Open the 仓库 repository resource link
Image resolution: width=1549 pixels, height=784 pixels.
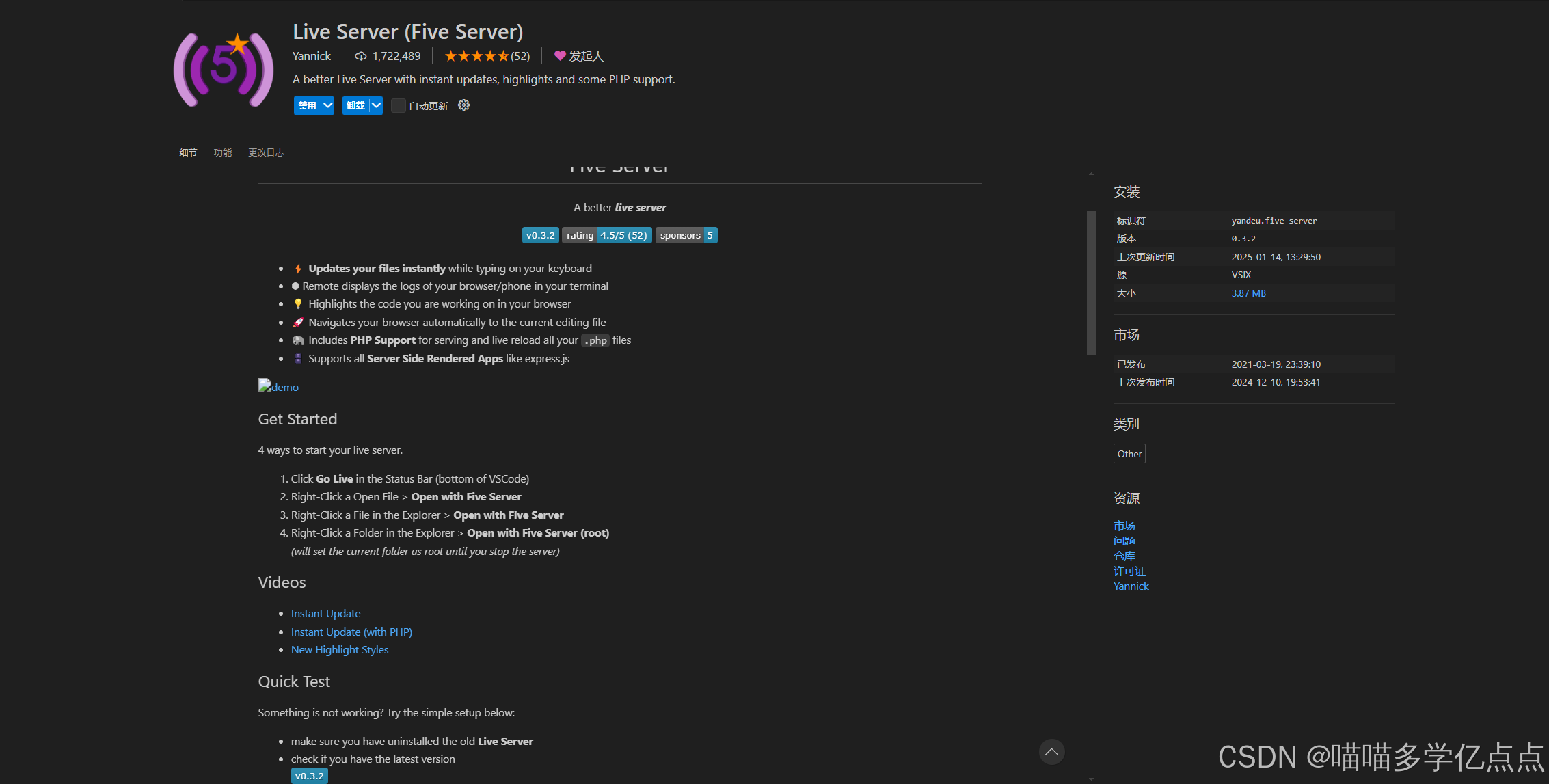click(x=1124, y=556)
